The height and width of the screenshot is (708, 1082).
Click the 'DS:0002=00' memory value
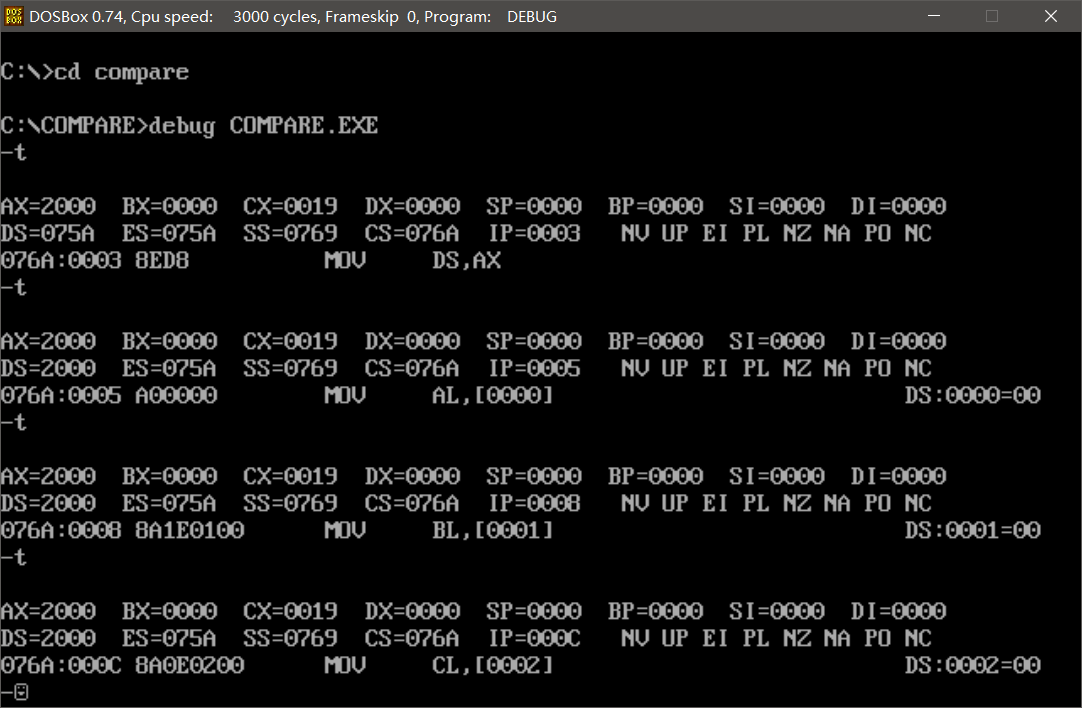[973, 665]
